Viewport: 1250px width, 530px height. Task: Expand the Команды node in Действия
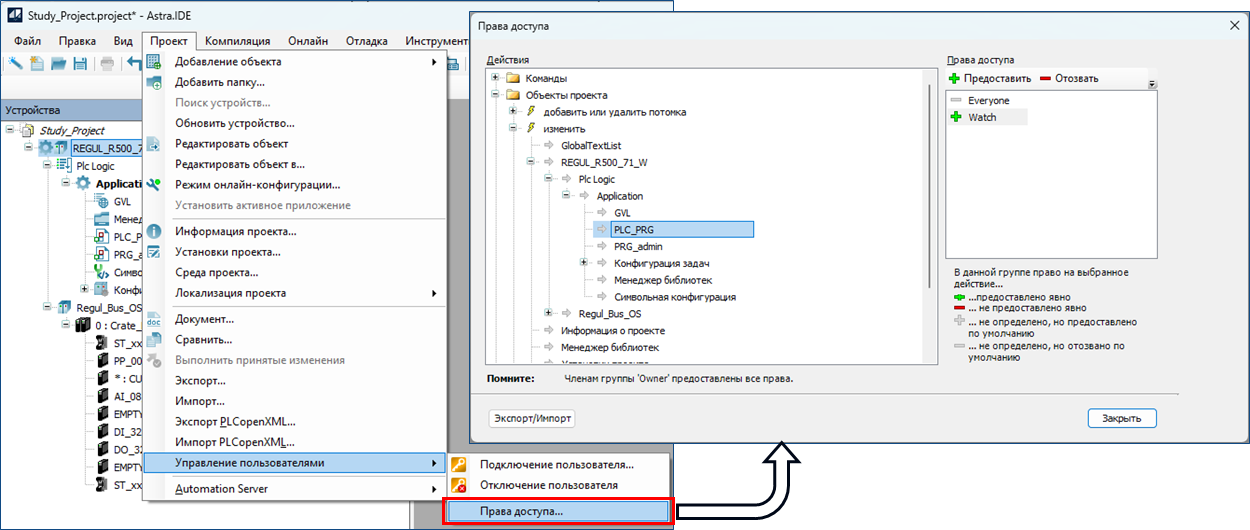[x=496, y=78]
